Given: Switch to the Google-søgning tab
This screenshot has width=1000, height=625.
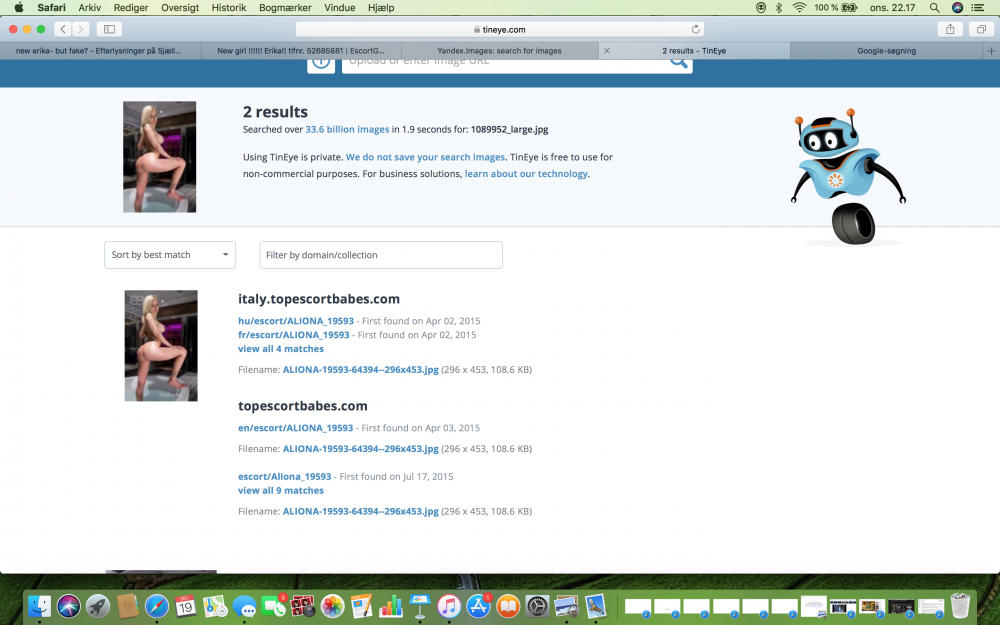Looking at the screenshot, I should 886,50.
